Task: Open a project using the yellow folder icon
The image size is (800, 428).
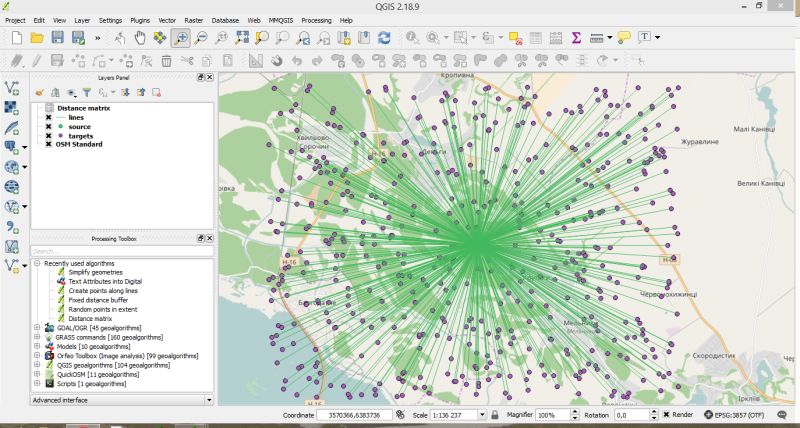Action: tap(37, 38)
